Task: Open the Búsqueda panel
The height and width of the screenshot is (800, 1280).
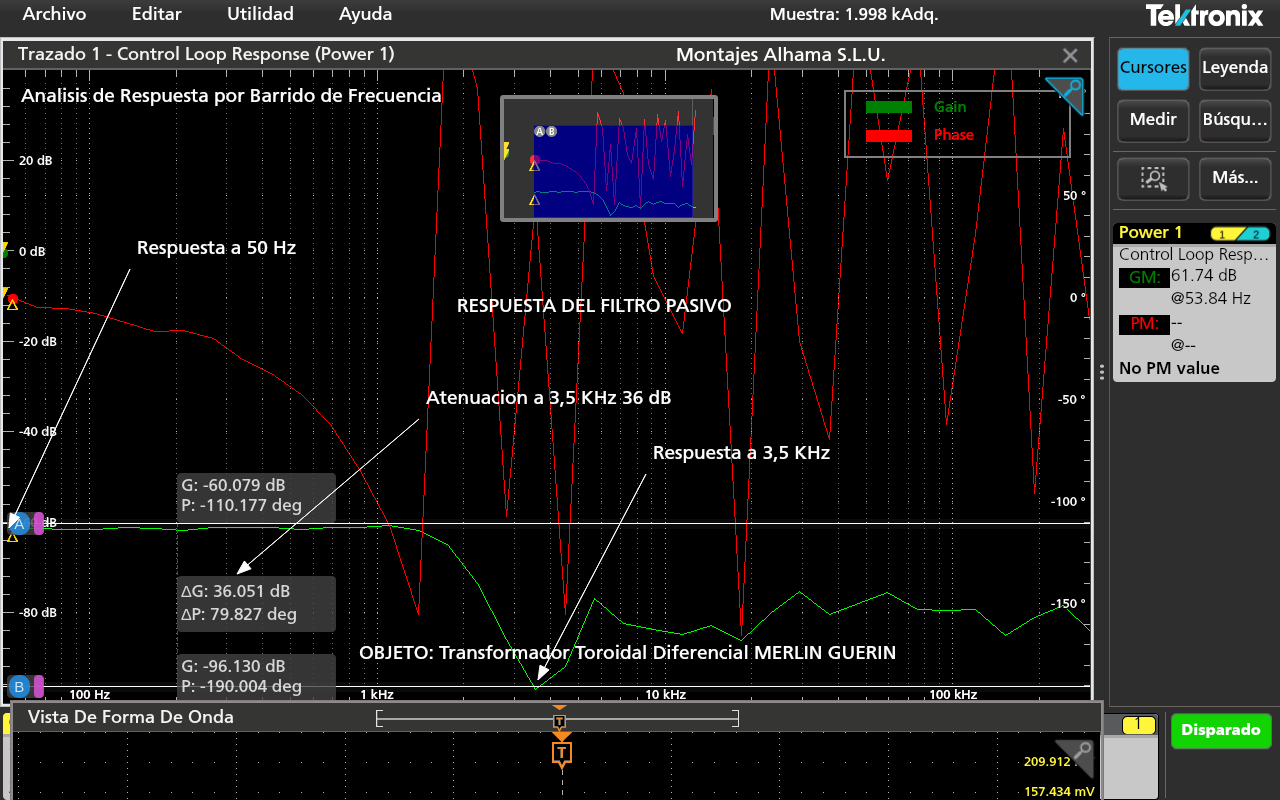Action: [1234, 120]
